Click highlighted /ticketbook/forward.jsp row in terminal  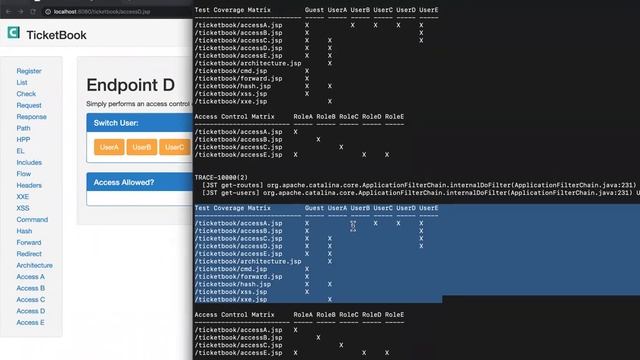[417, 277]
